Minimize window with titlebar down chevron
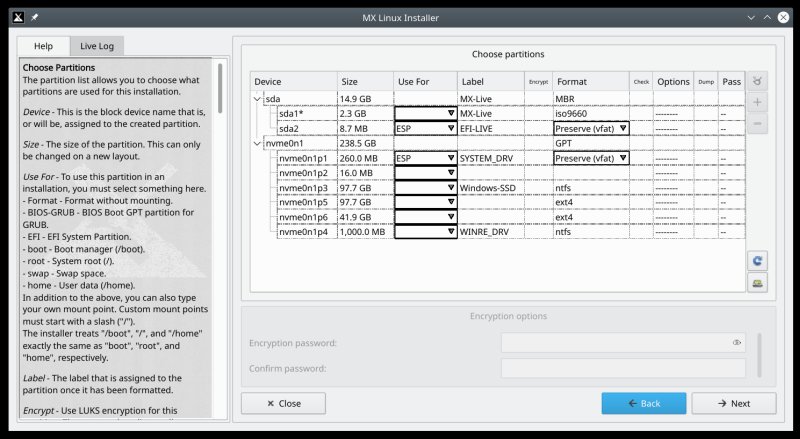The width and height of the screenshot is (800, 439). pos(751,17)
